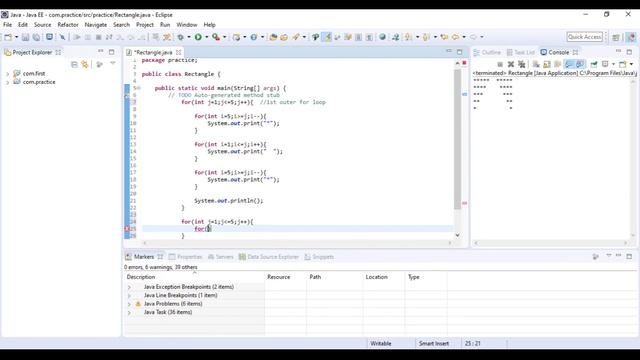Toggle Link with Editor in Project Explorer

85,64
